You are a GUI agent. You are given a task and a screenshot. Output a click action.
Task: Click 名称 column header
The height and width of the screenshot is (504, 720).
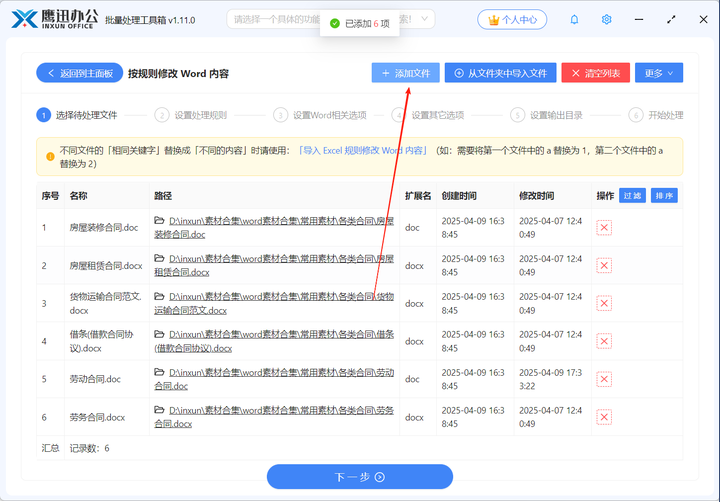click(x=79, y=196)
